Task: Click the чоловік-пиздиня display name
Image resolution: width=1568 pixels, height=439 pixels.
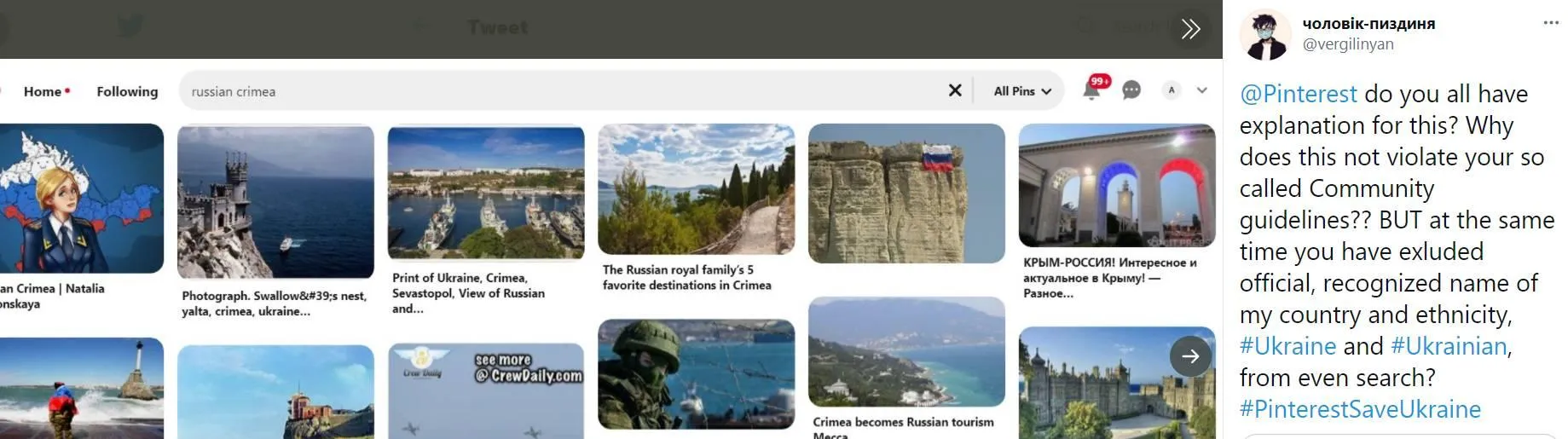Action: (1368, 24)
